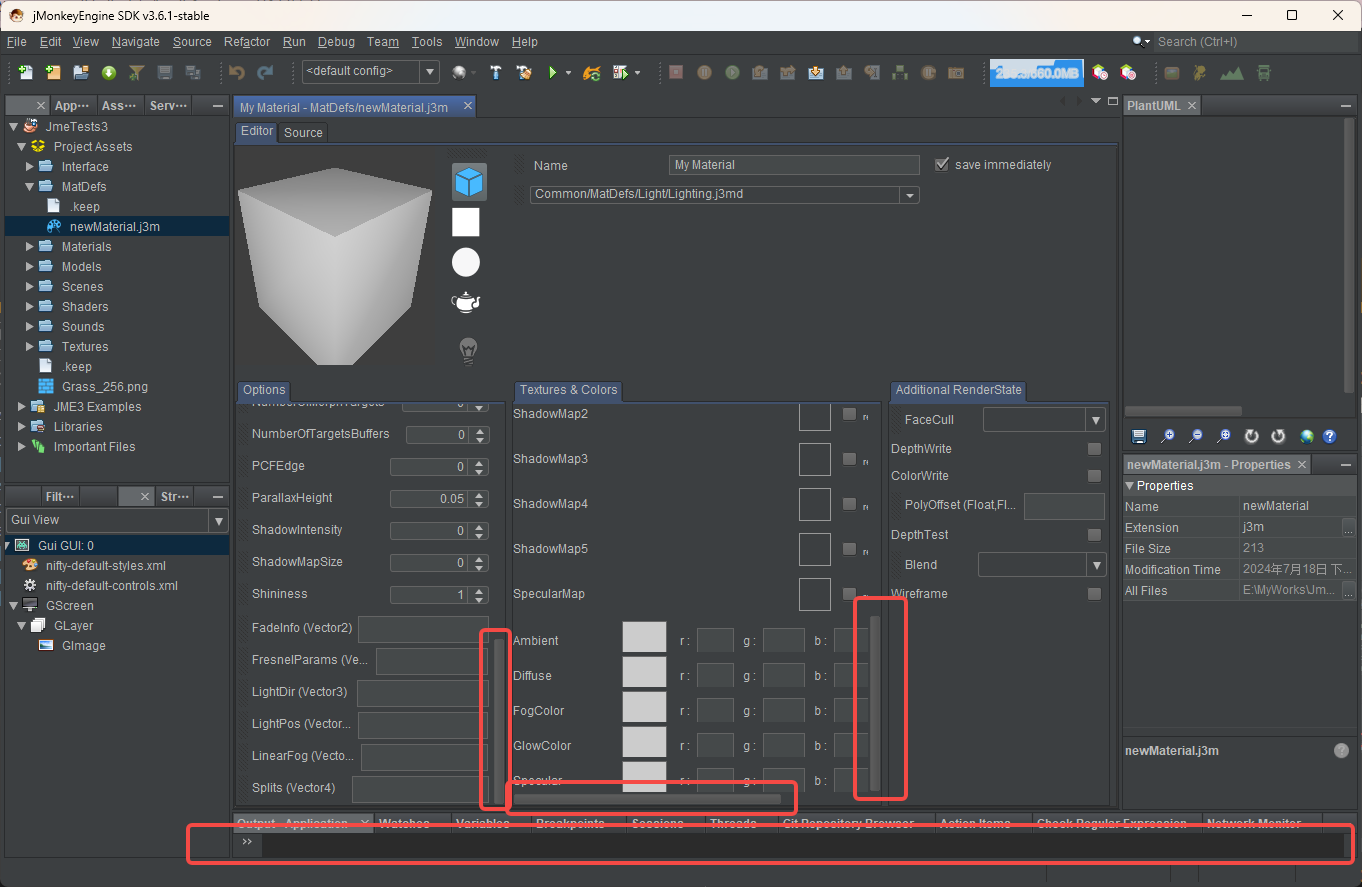Select the sphere preview shape icon
1362x887 pixels.
click(x=466, y=262)
